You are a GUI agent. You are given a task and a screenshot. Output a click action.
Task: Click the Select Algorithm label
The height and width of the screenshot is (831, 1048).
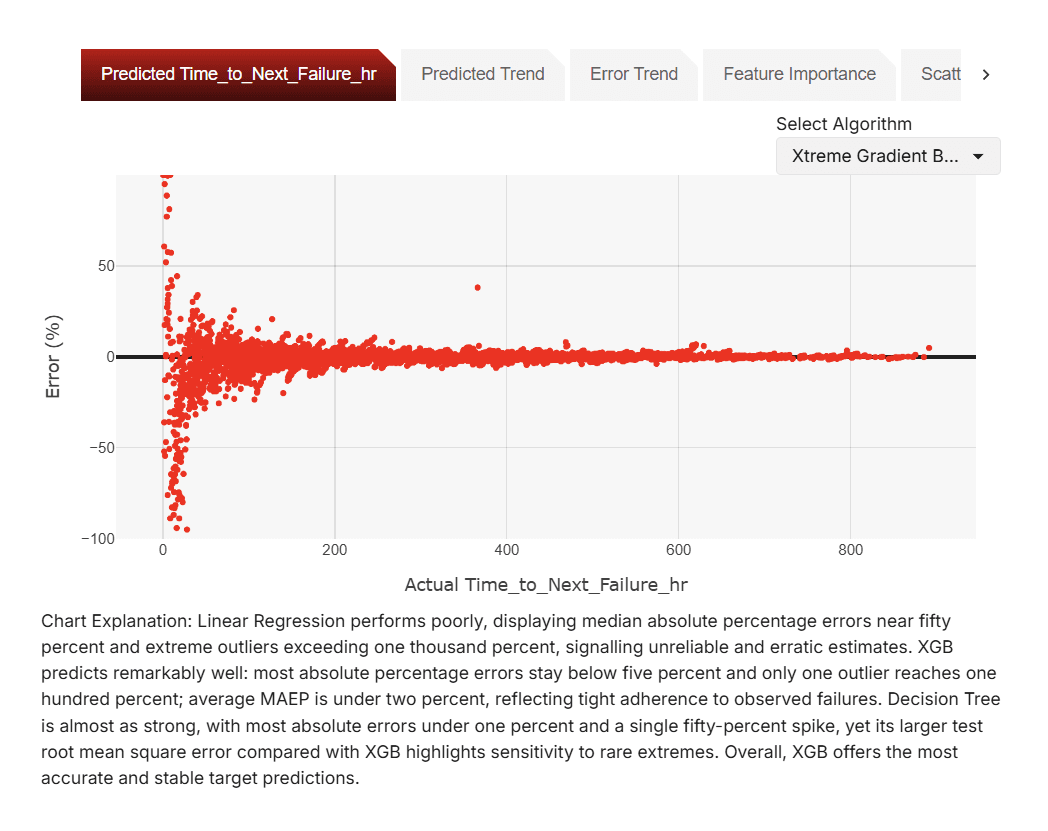tap(843, 124)
